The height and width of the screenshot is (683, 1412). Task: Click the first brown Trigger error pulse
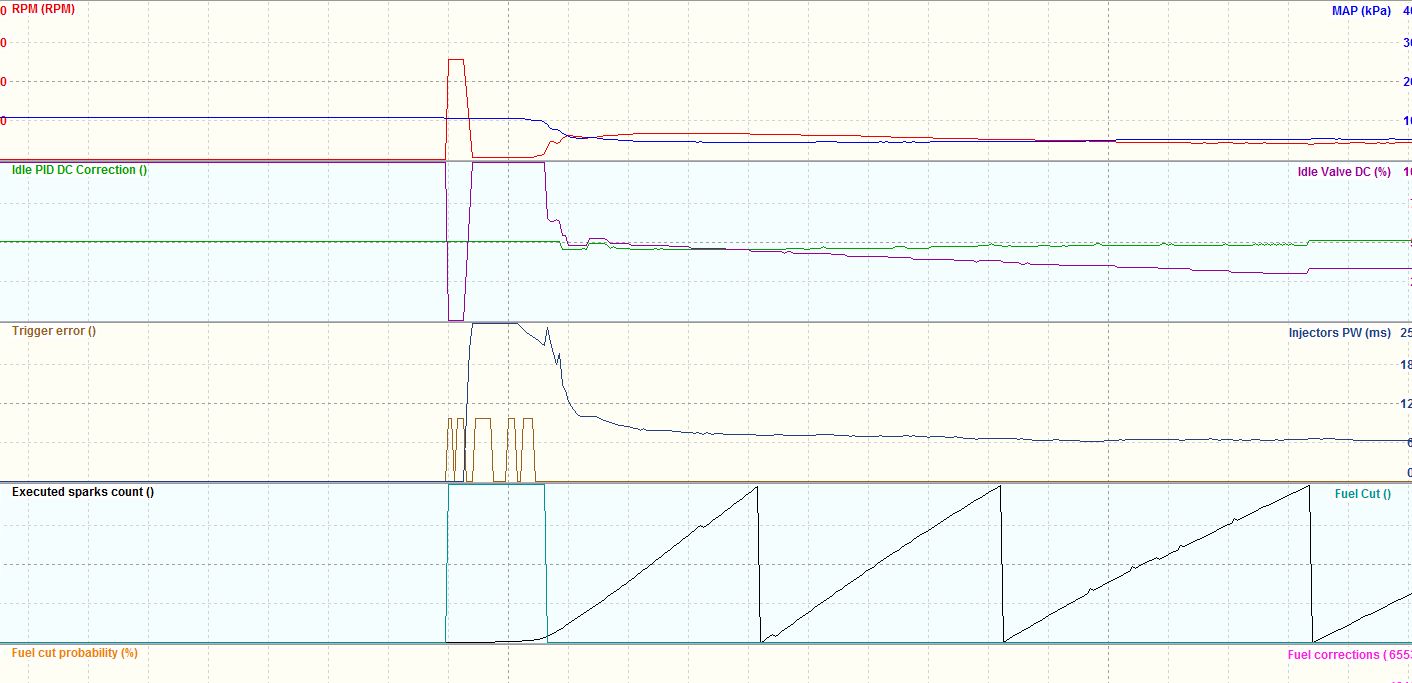coord(450,420)
